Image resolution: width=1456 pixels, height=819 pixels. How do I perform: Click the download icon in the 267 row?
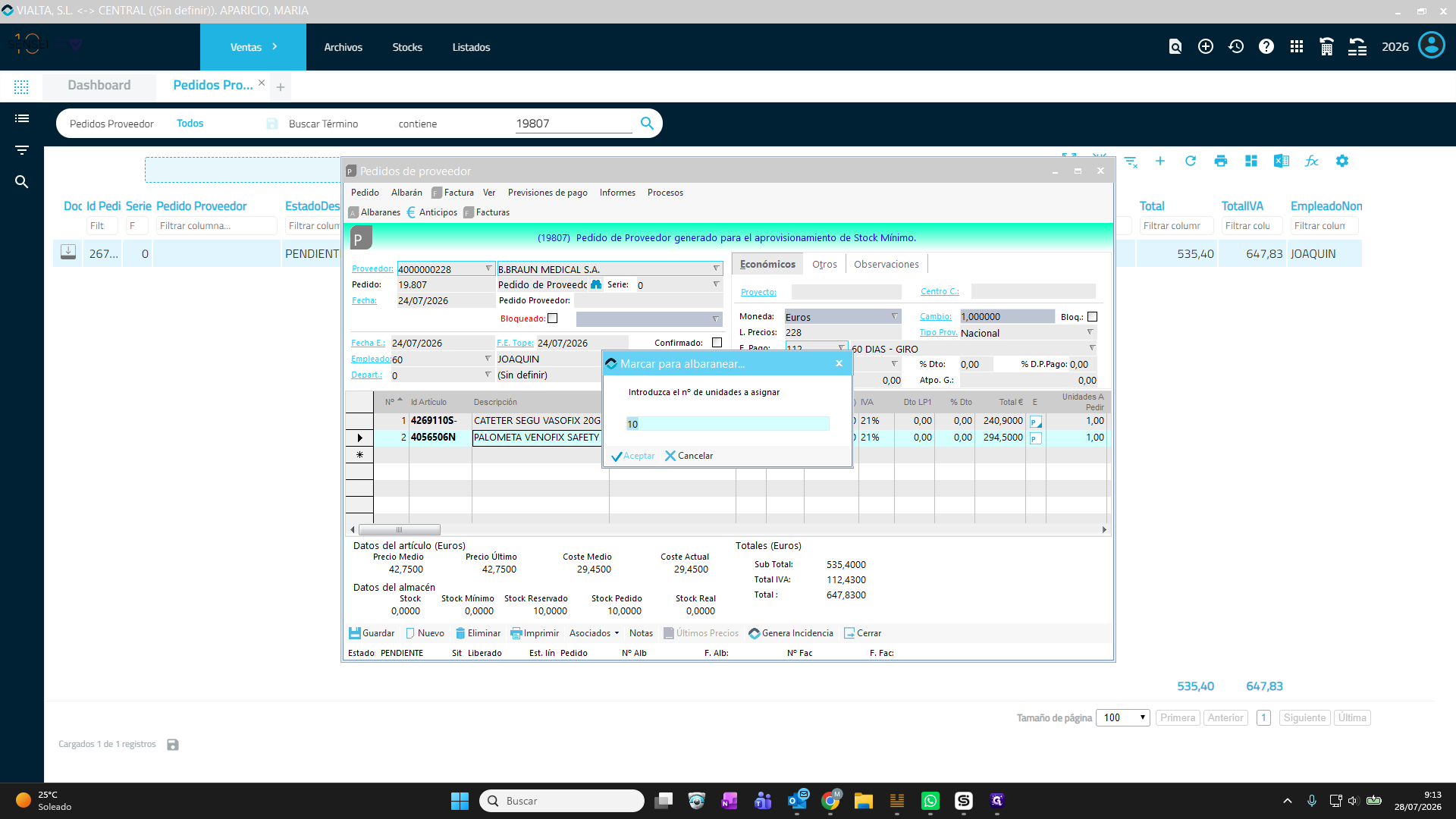(68, 253)
